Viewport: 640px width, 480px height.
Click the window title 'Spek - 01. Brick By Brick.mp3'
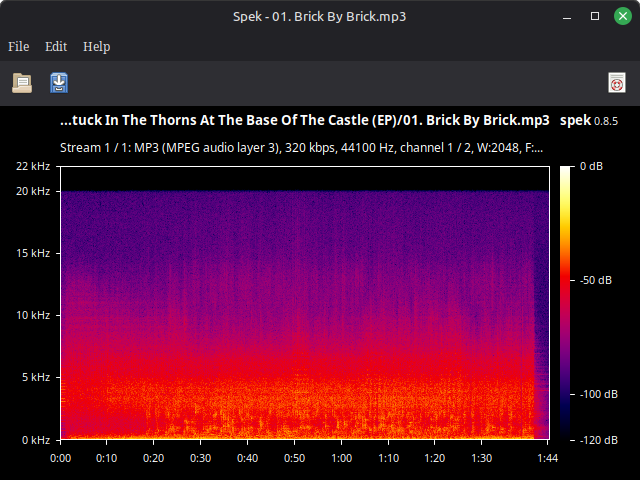click(x=320, y=16)
